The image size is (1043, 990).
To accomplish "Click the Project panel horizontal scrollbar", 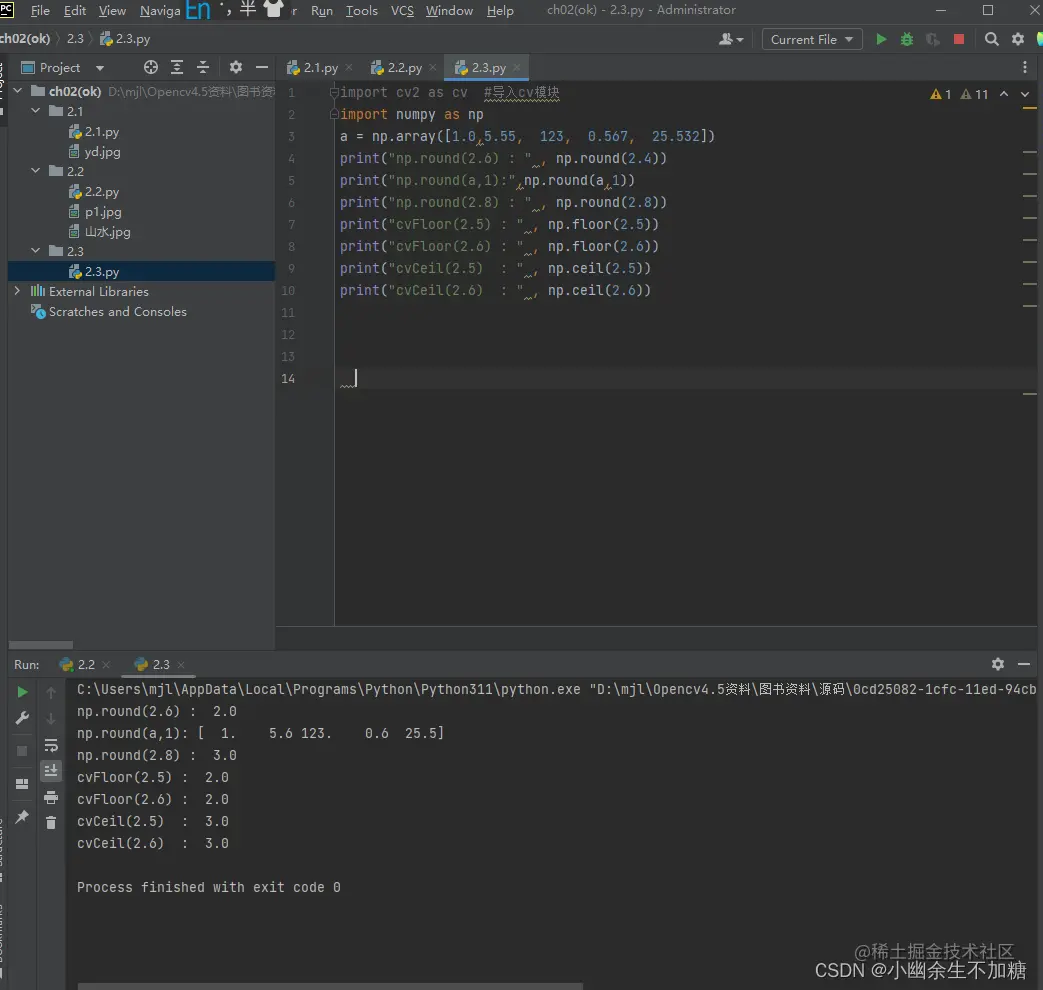I will pyautogui.click(x=41, y=645).
